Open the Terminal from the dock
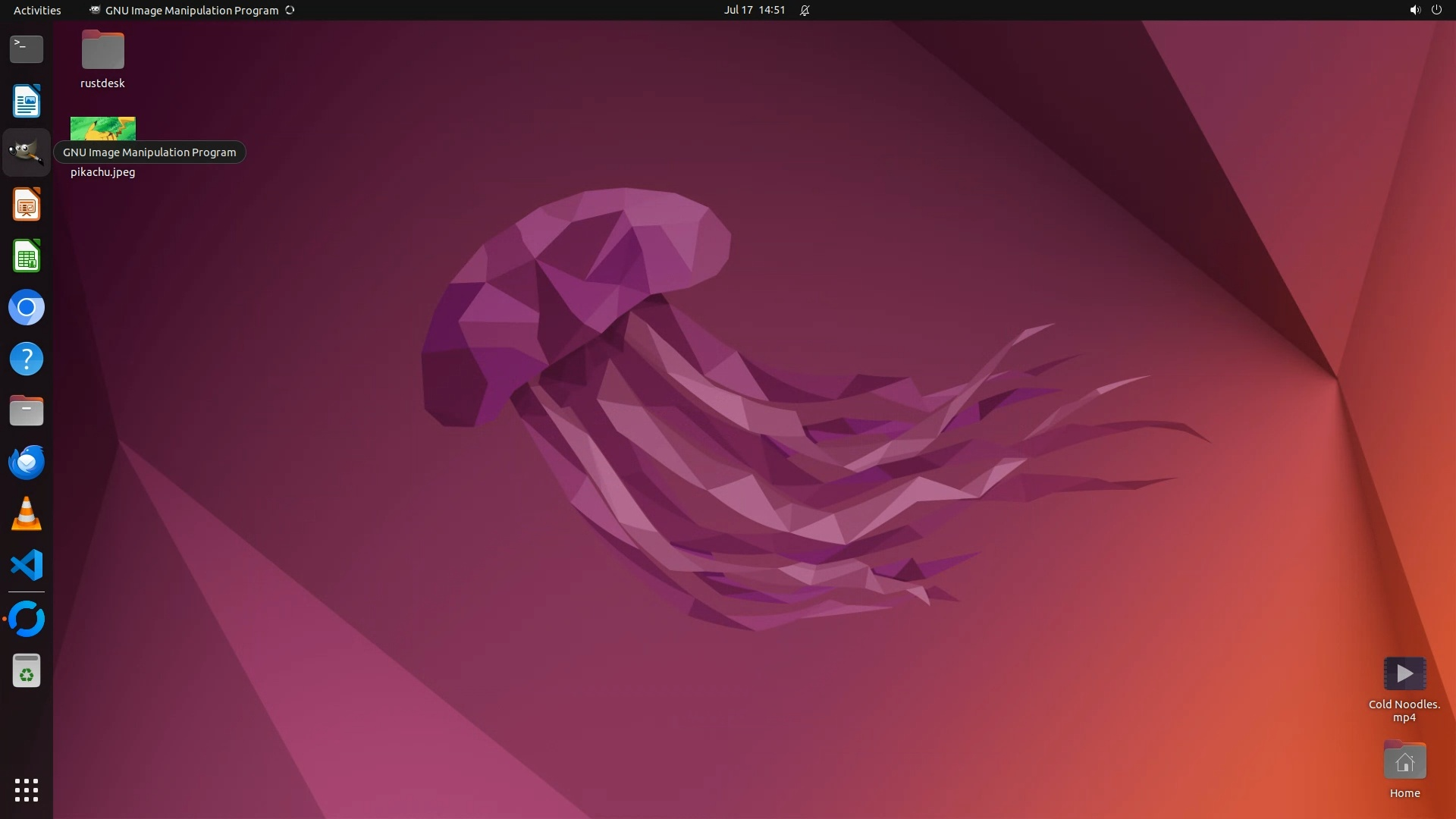This screenshot has height=819, width=1456. click(x=27, y=49)
